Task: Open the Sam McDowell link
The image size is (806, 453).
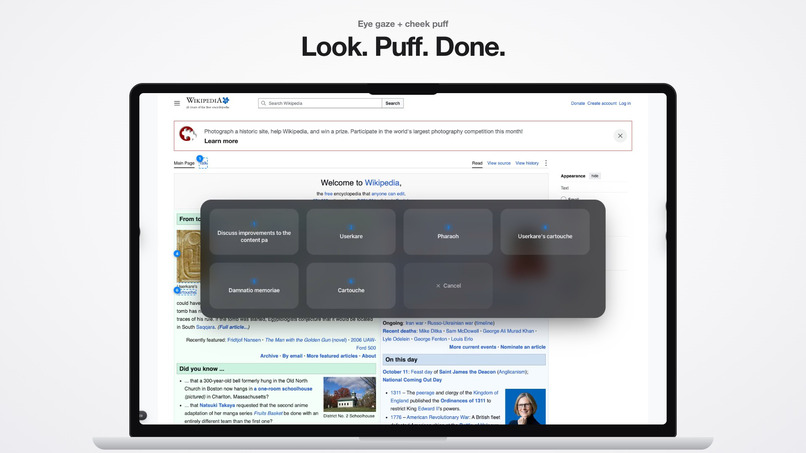Action: point(462,331)
